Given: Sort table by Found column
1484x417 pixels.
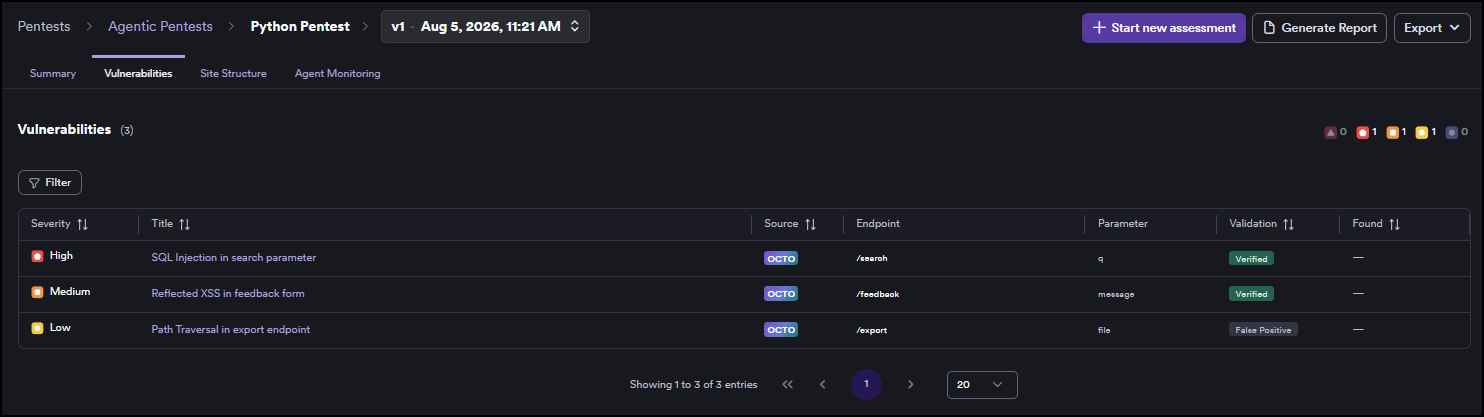Looking at the screenshot, I should (1394, 224).
